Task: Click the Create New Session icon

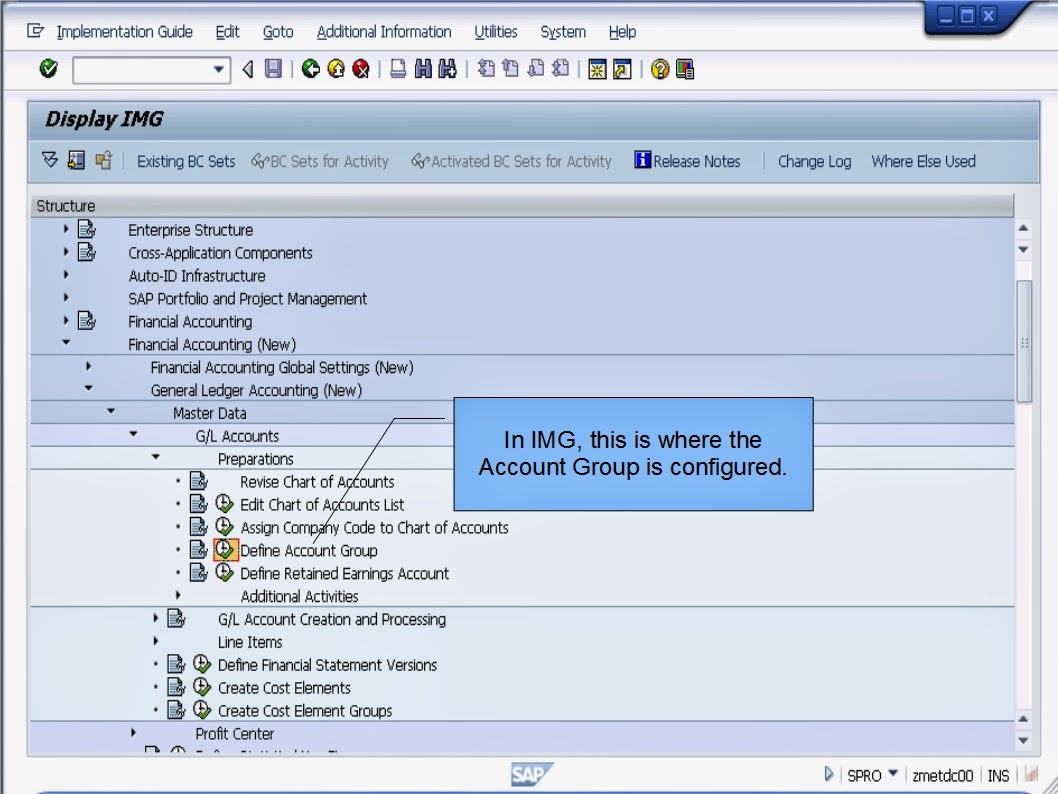Action: pyautogui.click(x=597, y=69)
